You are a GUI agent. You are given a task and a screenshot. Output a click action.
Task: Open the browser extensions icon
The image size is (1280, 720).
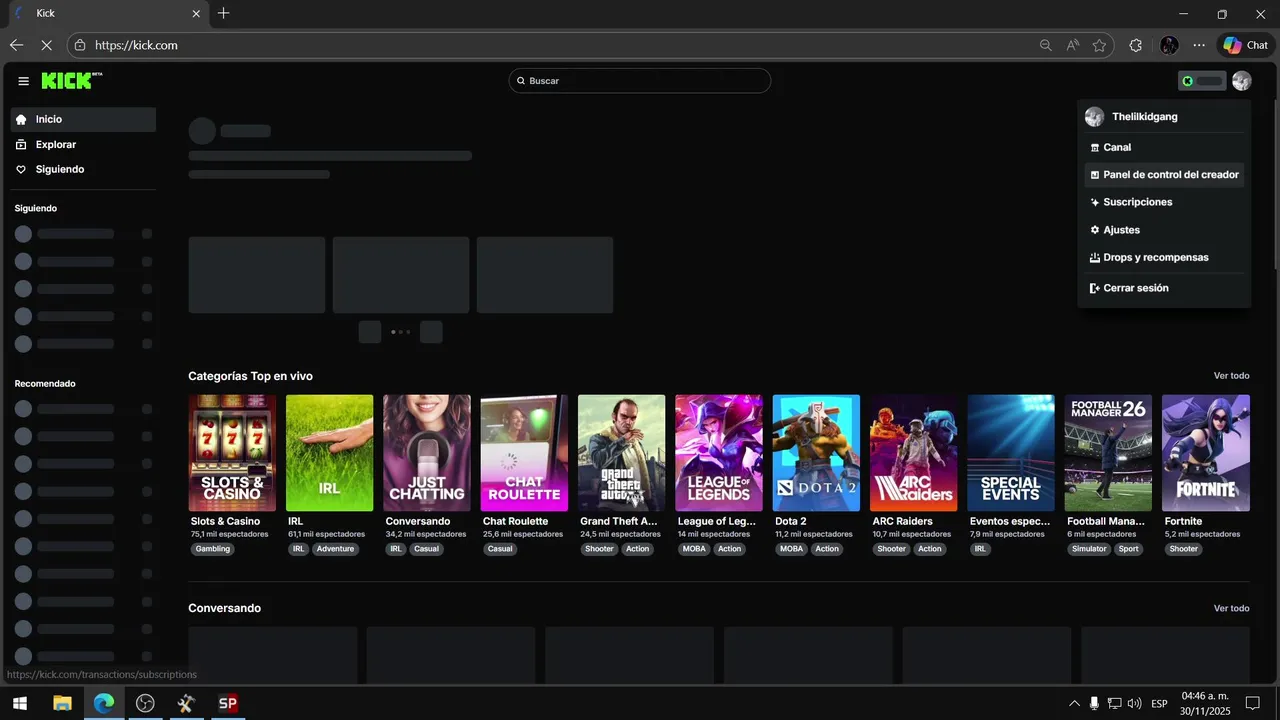[1135, 45]
